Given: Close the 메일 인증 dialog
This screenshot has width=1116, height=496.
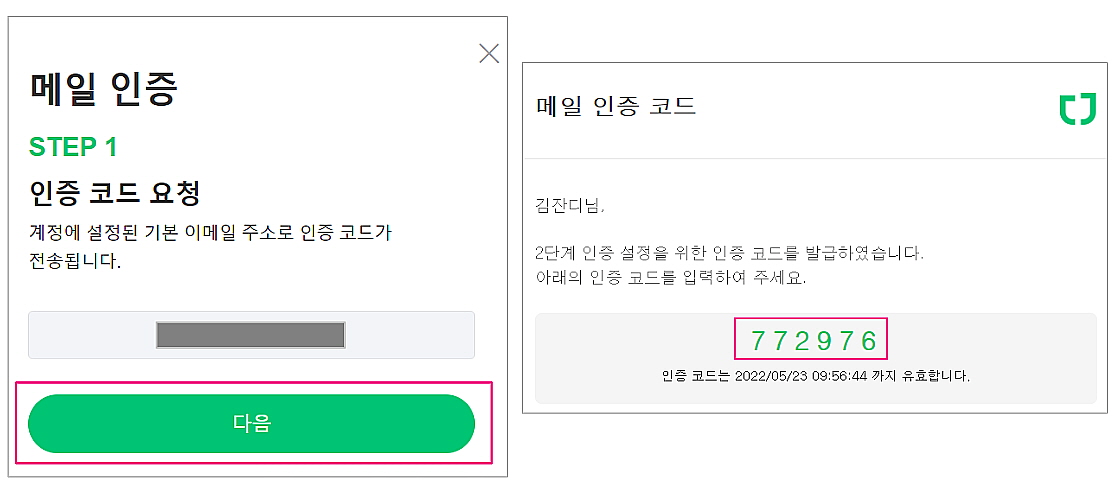Looking at the screenshot, I should coord(489,54).
